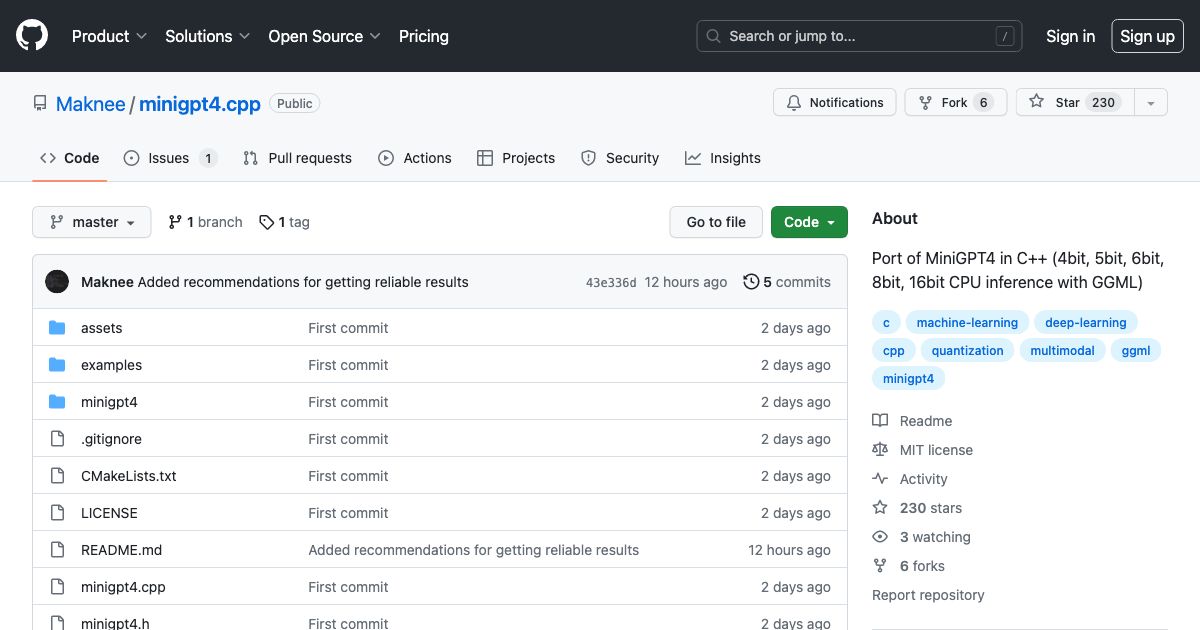Screen dimensions: 1200x630
Task: Expand the Solutions menu
Action: [x=206, y=36]
